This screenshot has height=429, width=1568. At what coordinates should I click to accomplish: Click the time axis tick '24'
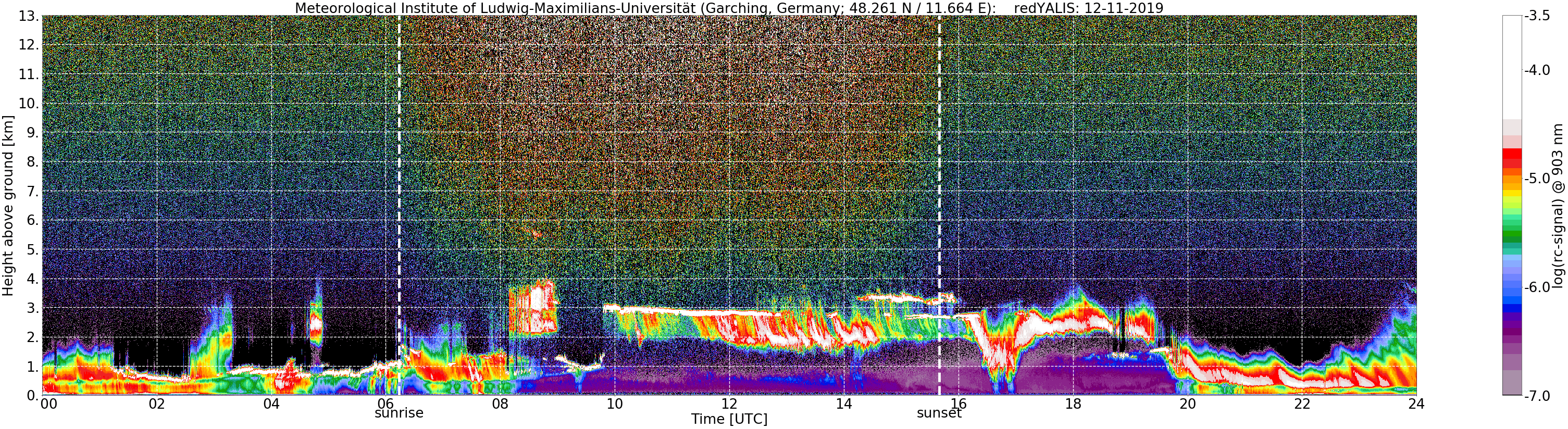click(x=1416, y=404)
